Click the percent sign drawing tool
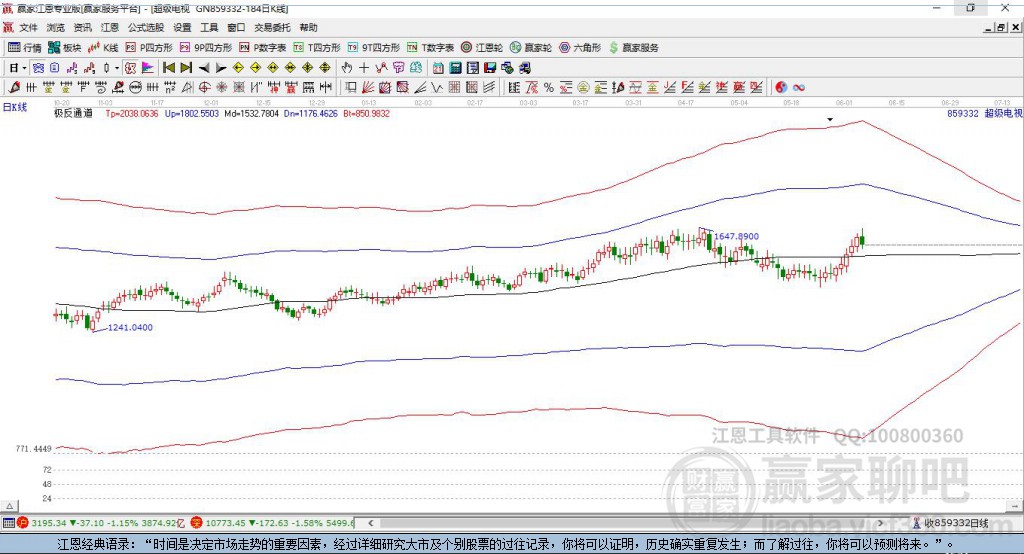Screen dimensions: 1024x554 point(549,88)
